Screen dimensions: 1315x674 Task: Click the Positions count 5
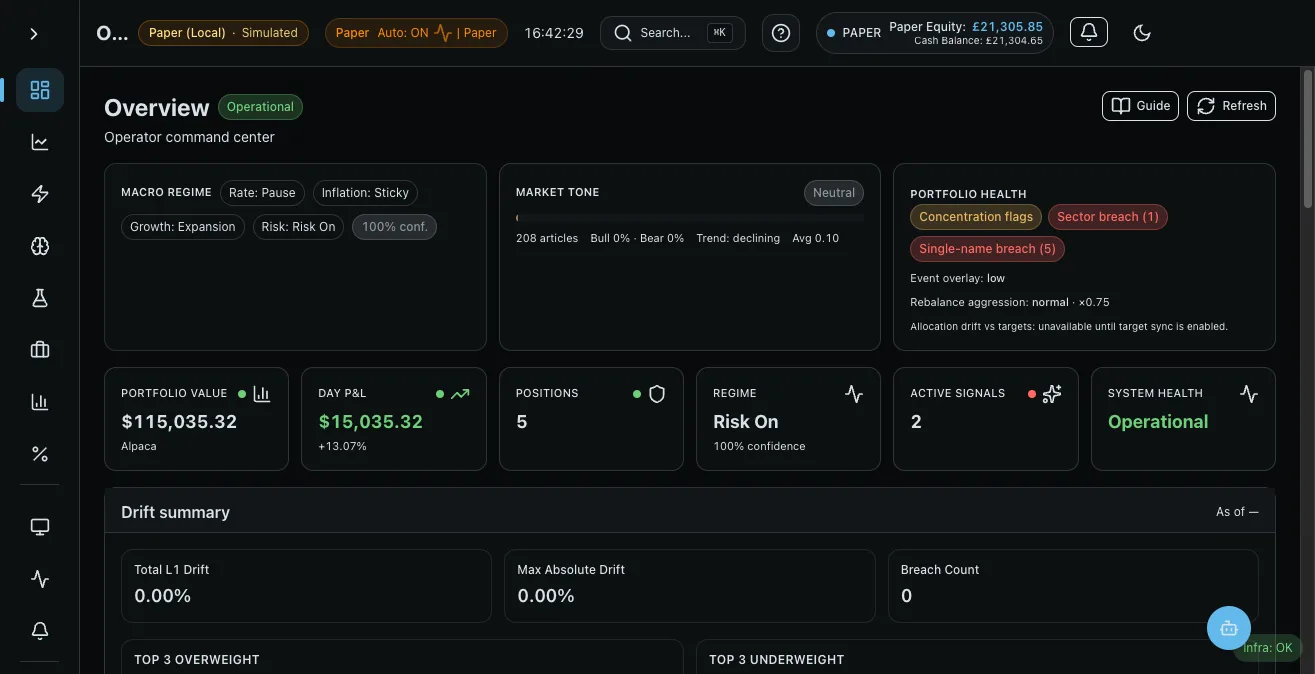[x=521, y=422]
